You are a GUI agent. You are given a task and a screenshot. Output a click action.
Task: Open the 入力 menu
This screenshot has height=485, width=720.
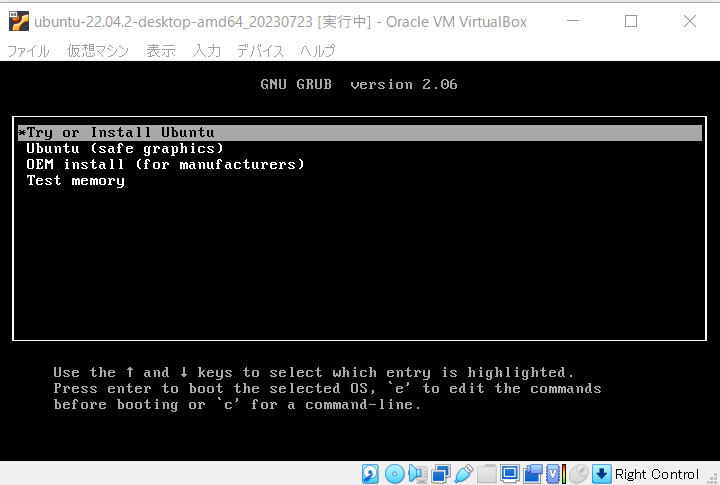(x=207, y=51)
